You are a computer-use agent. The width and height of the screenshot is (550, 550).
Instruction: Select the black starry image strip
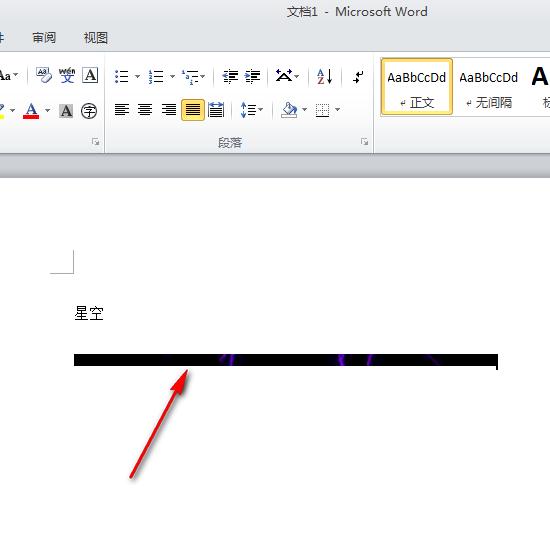click(286, 360)
